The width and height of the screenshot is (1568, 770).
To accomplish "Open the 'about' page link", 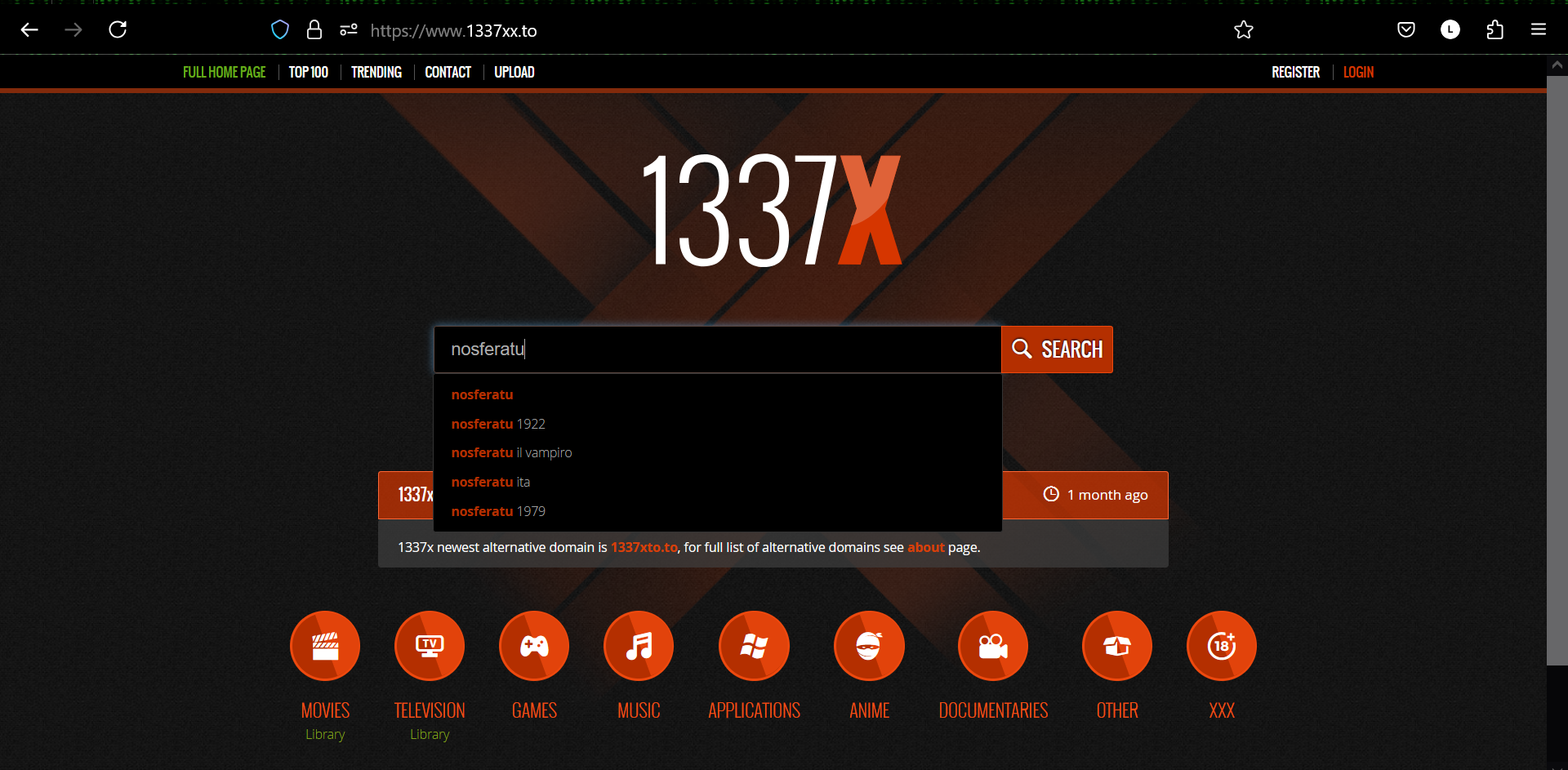I will point(926,548).
